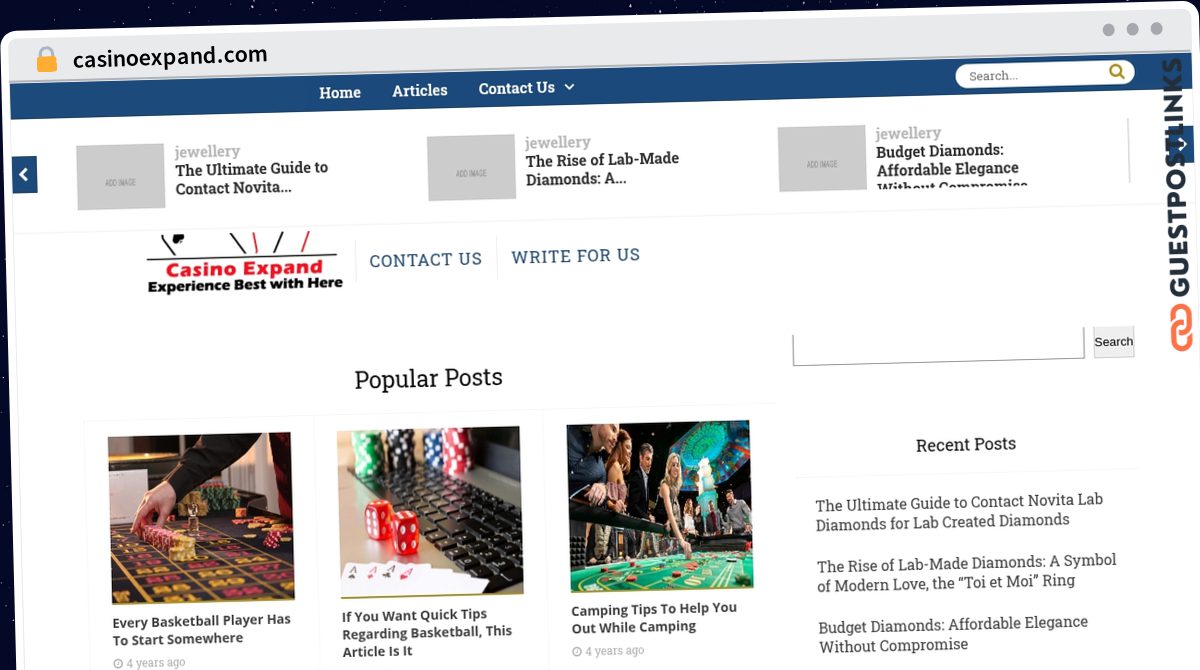Open the WRITE FOR US link

point(575,256)
